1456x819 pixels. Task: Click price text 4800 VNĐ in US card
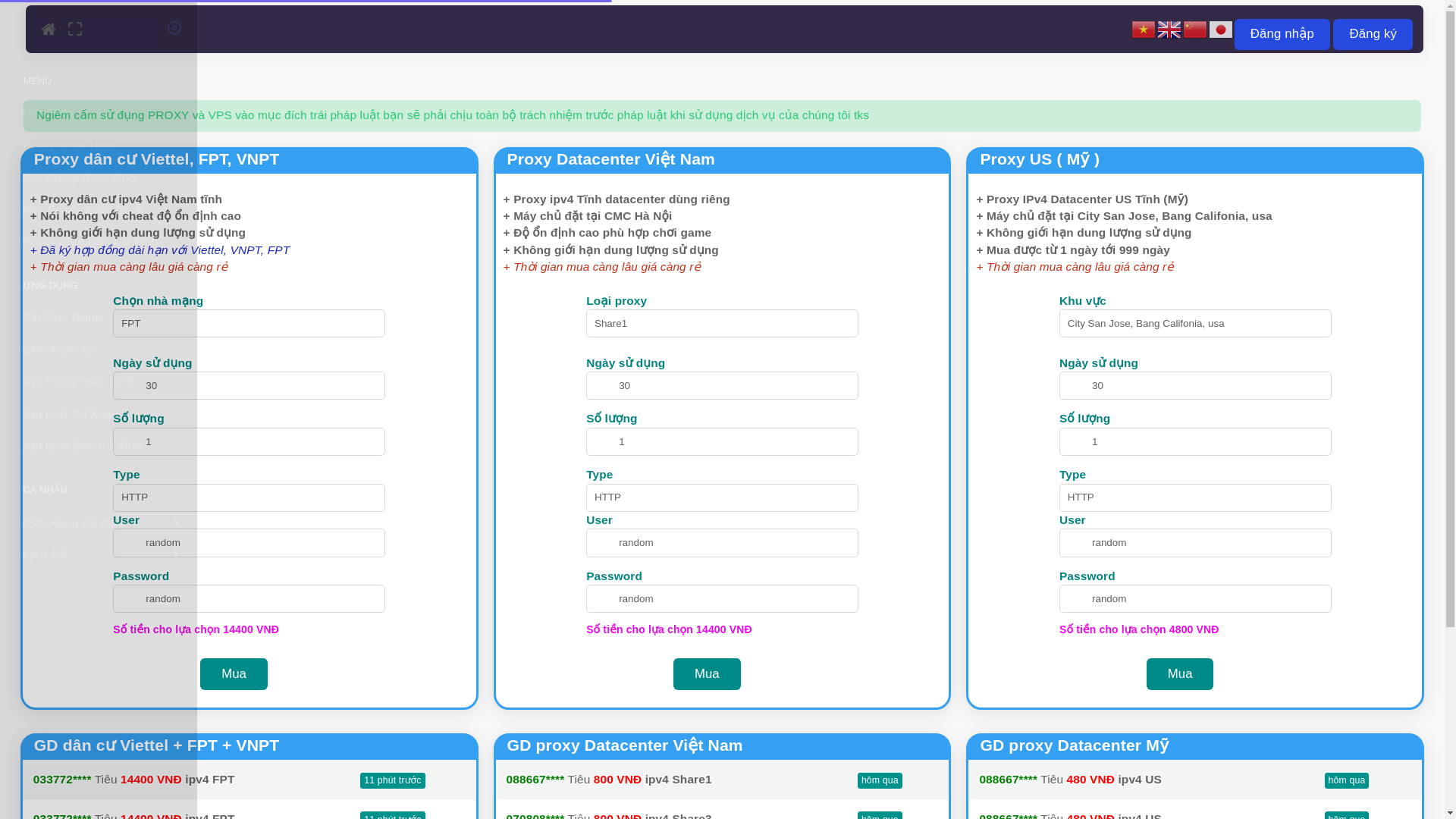pos(1194,629)
